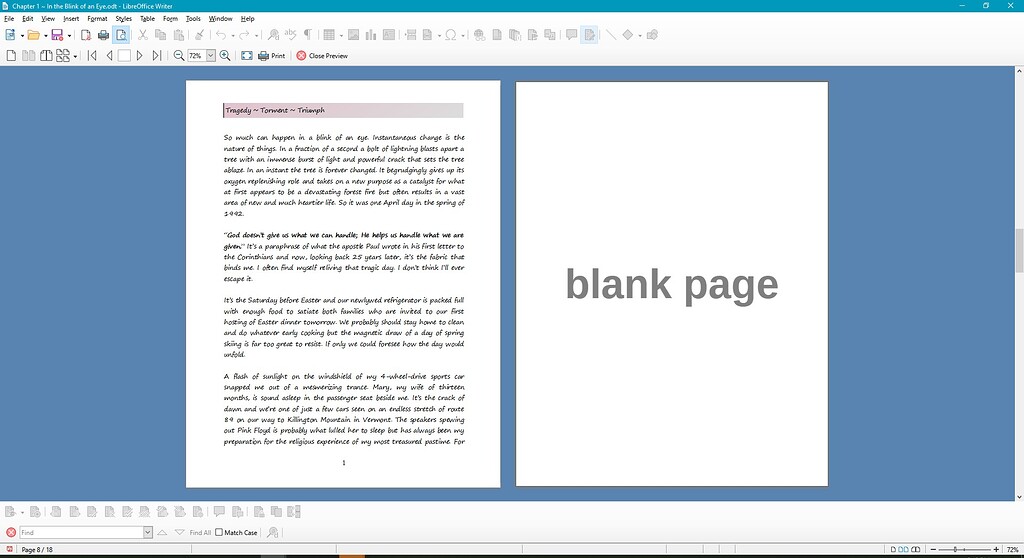Click the Single Page Preview icon

pyautogui.click(x=11, y=56)
